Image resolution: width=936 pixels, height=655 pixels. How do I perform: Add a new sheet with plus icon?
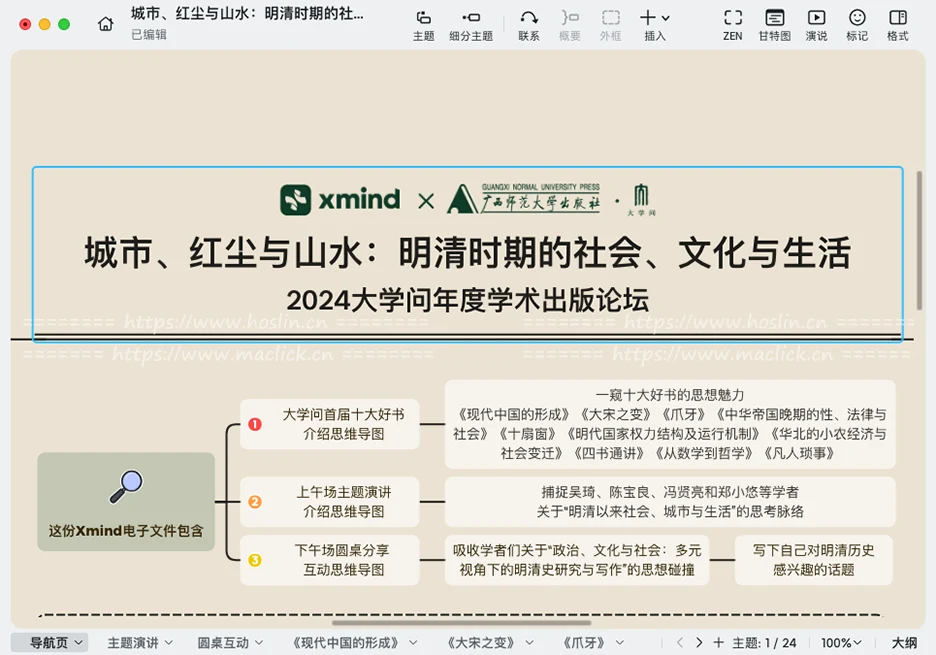(719, 642)
